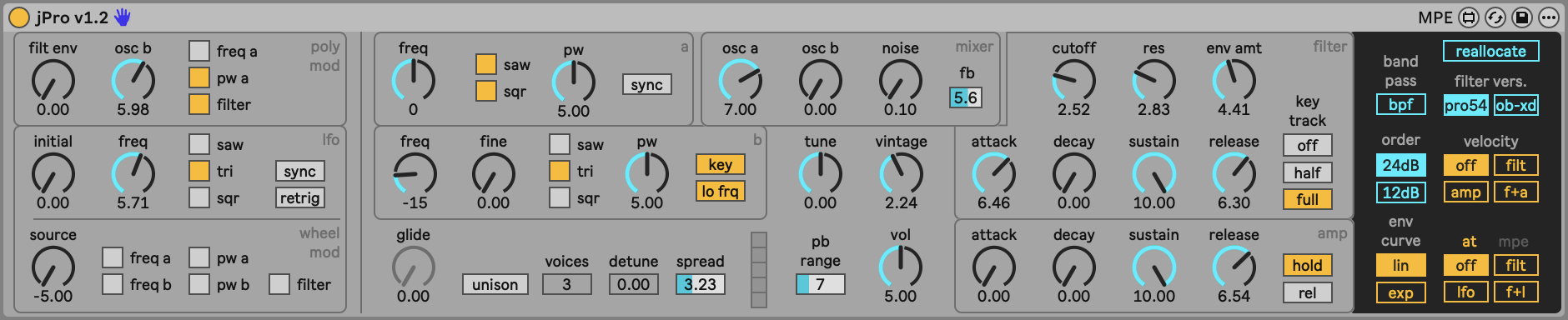Set key track to half
Image resolution: width=1568 pixels, height=320 pixels.
point(1307,172)
